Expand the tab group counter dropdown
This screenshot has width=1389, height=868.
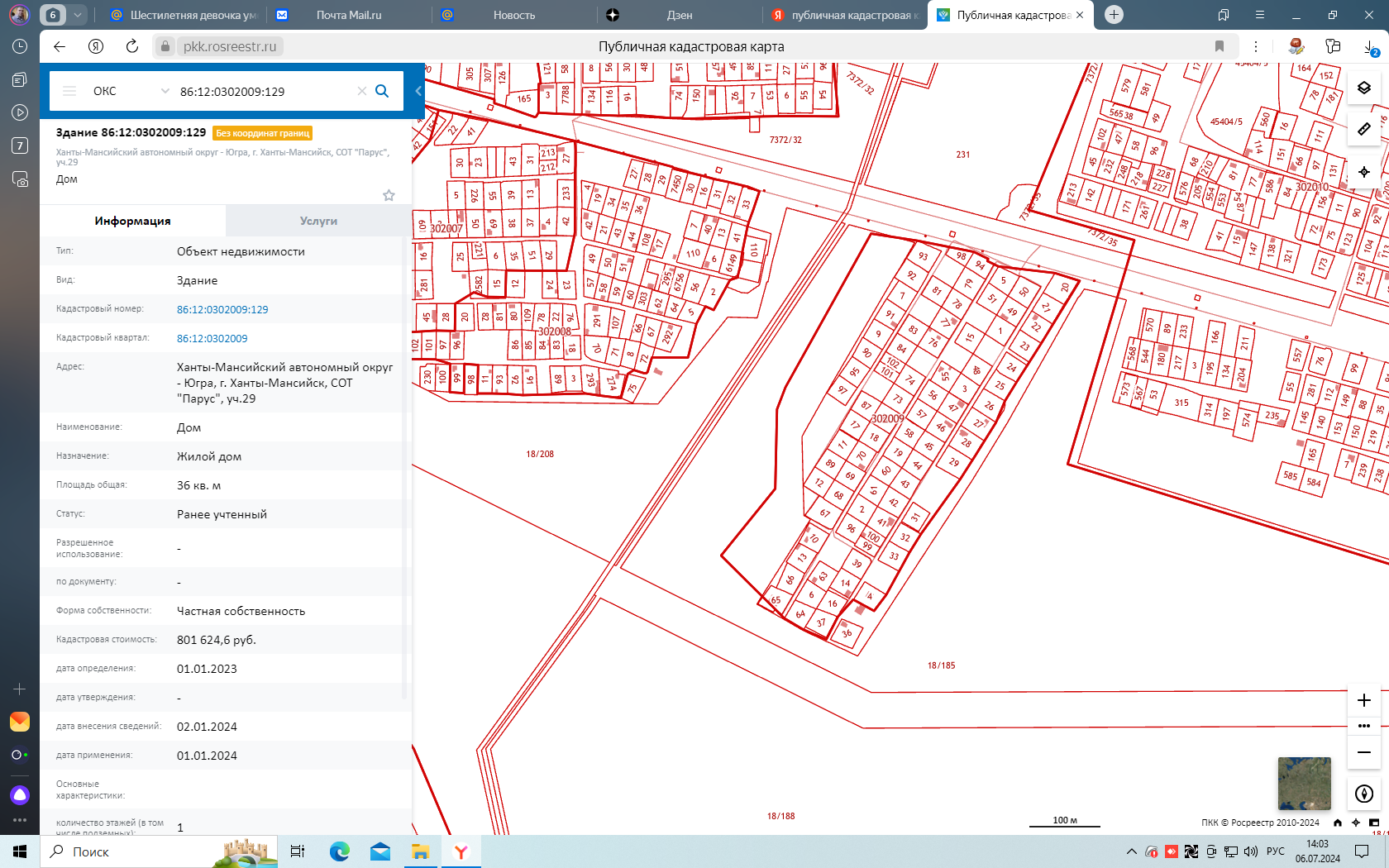click(x=77, y=15)
